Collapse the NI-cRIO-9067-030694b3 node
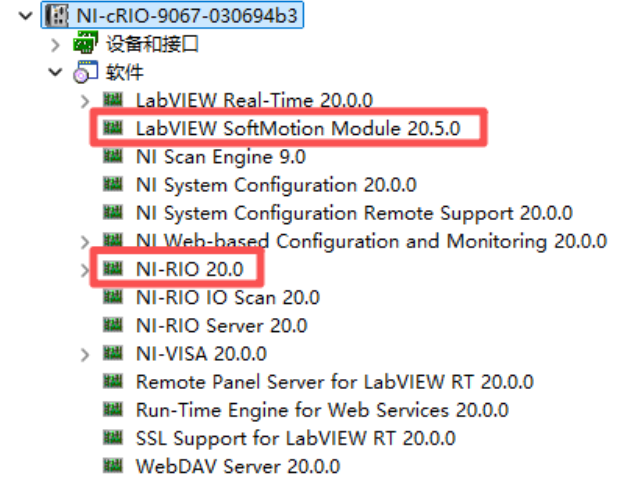 pyautogui.click(x=26, y=16)
